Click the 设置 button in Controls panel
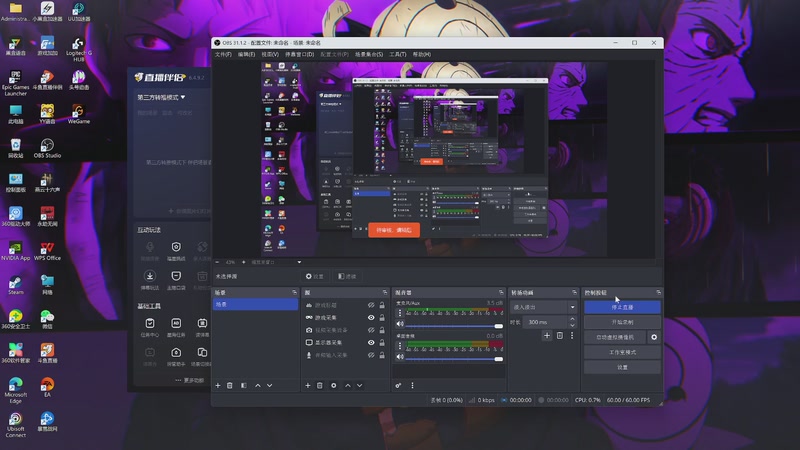 622,367
